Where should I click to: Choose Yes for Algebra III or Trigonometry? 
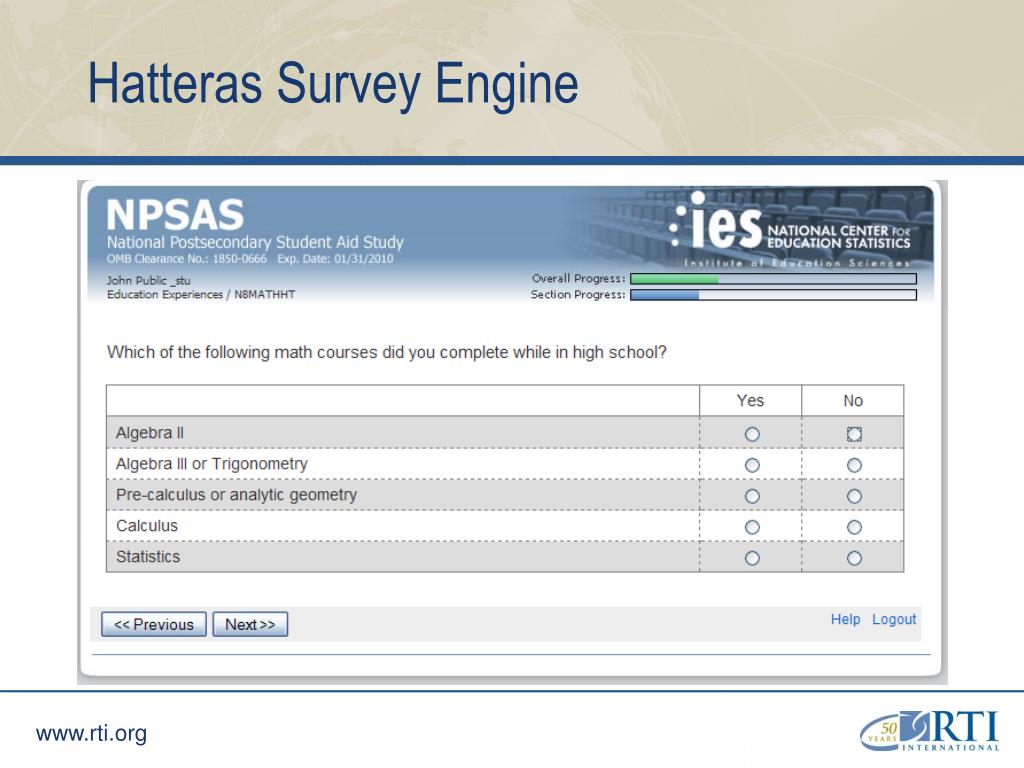pyautogui.click(x=752, y=465)
